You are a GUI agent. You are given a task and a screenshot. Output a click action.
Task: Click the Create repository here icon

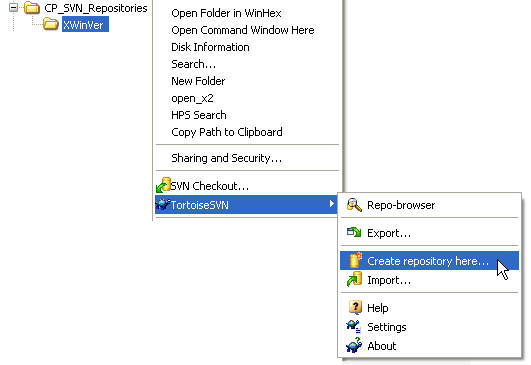click(355, 260)
